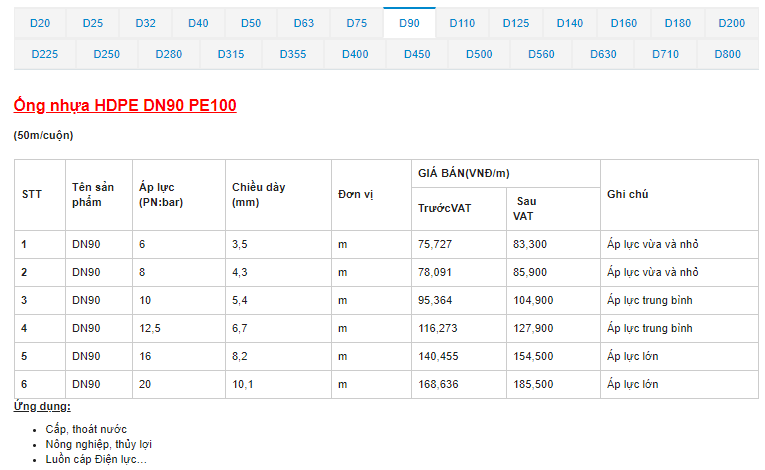The height and width of the screenshot is (470, 765).
Task: Select the D50 tab
Action: 251,23
